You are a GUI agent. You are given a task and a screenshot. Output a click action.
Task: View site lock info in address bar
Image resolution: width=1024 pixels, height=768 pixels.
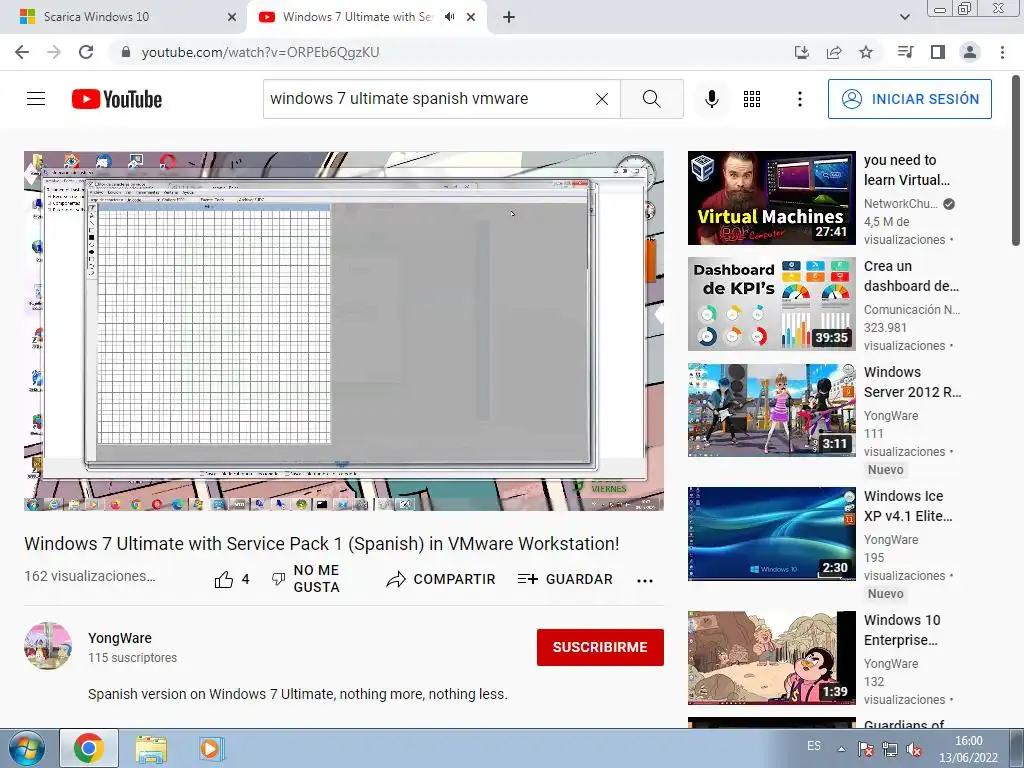[126, 52]
